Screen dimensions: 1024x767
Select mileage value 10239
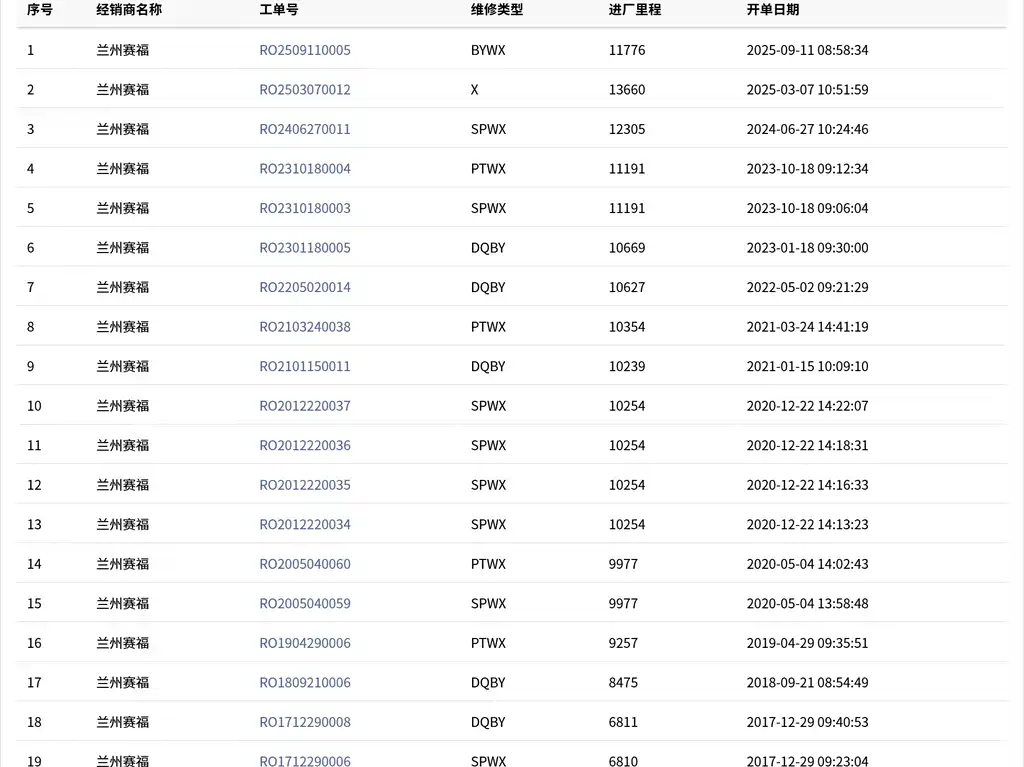[627, 367]
